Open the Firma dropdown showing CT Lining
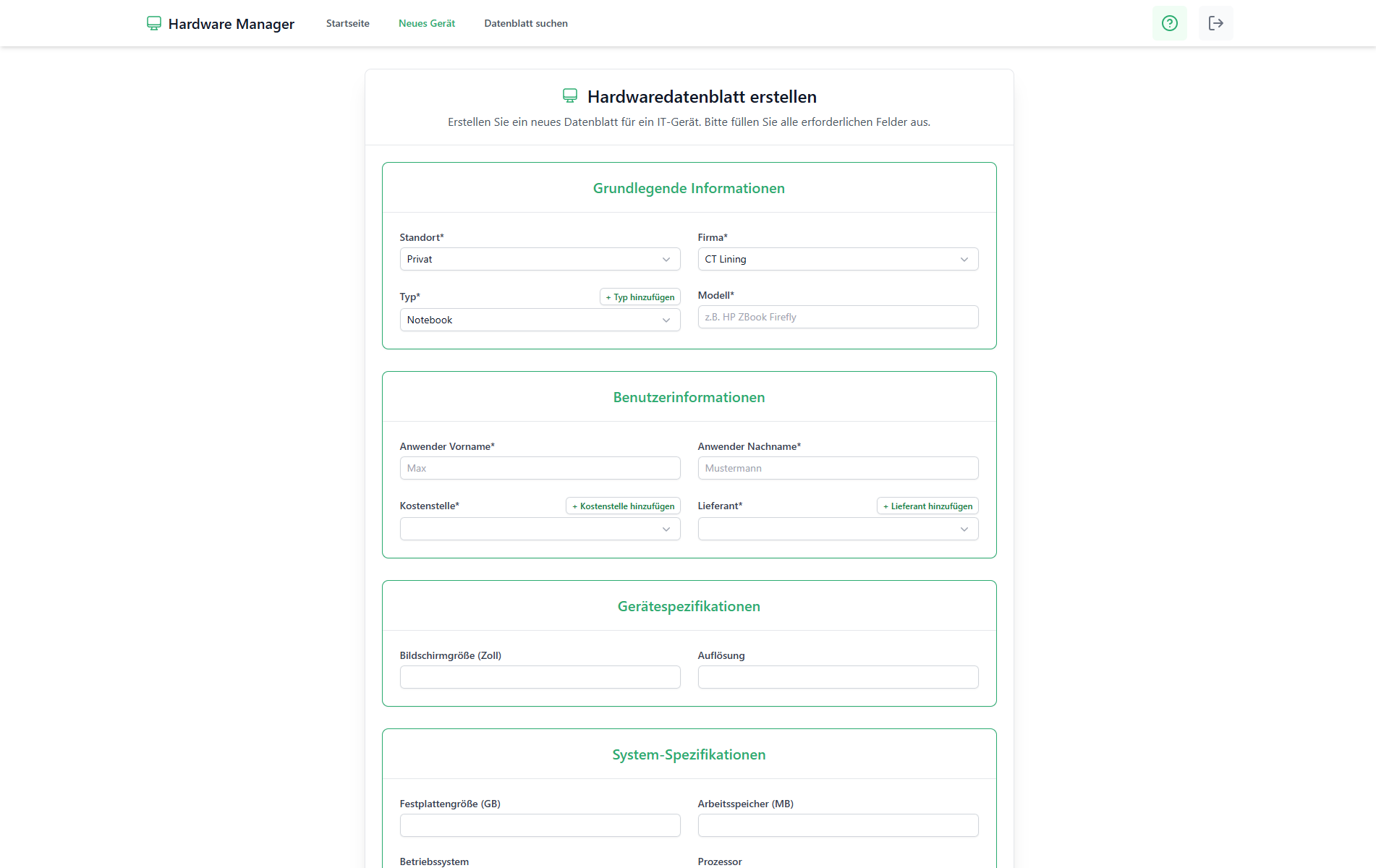Viewport: 1376px width, 868px height. coord(838,259)
